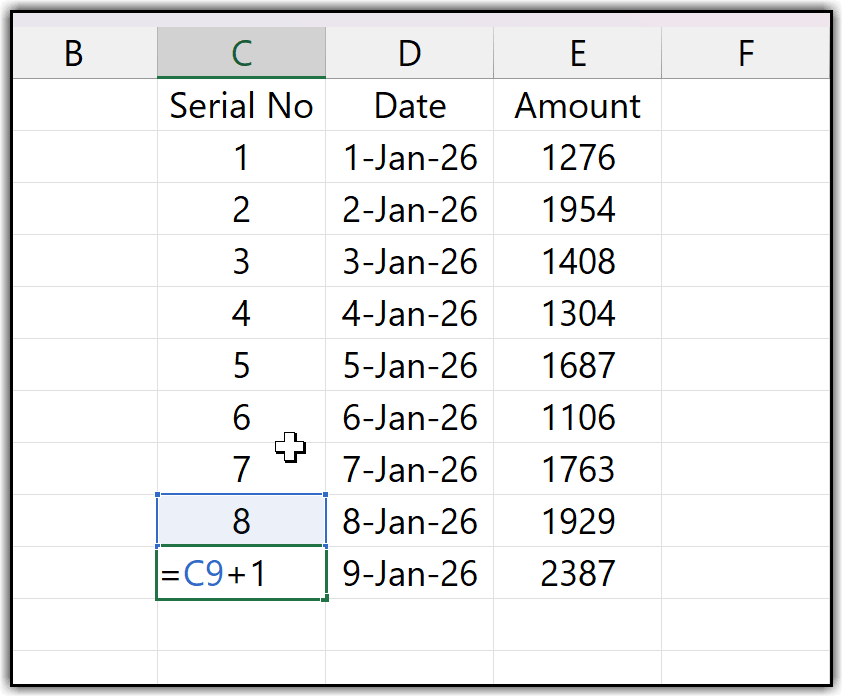Viewport: 843px width, 697px height.
Task: Click the cell showing amount 1276
Action: coord(577,158)
